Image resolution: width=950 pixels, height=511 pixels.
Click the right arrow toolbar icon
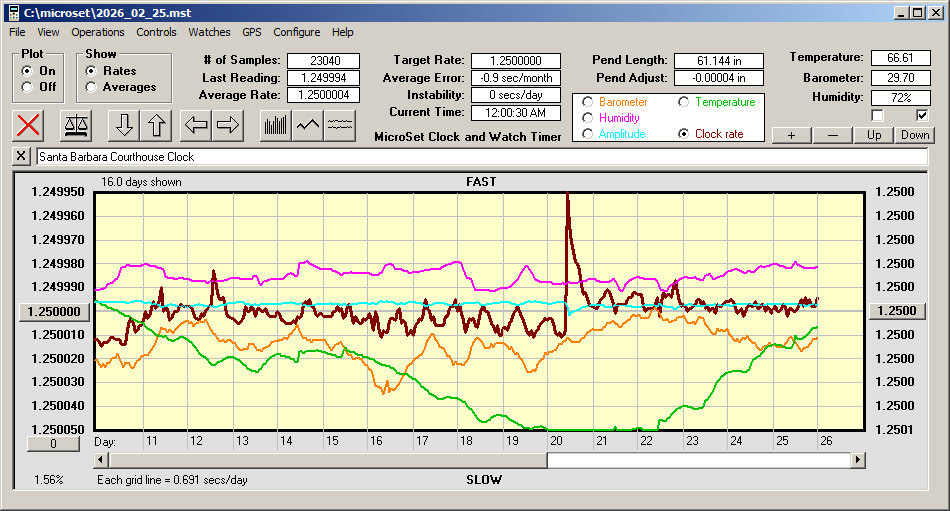pos(228,125)
